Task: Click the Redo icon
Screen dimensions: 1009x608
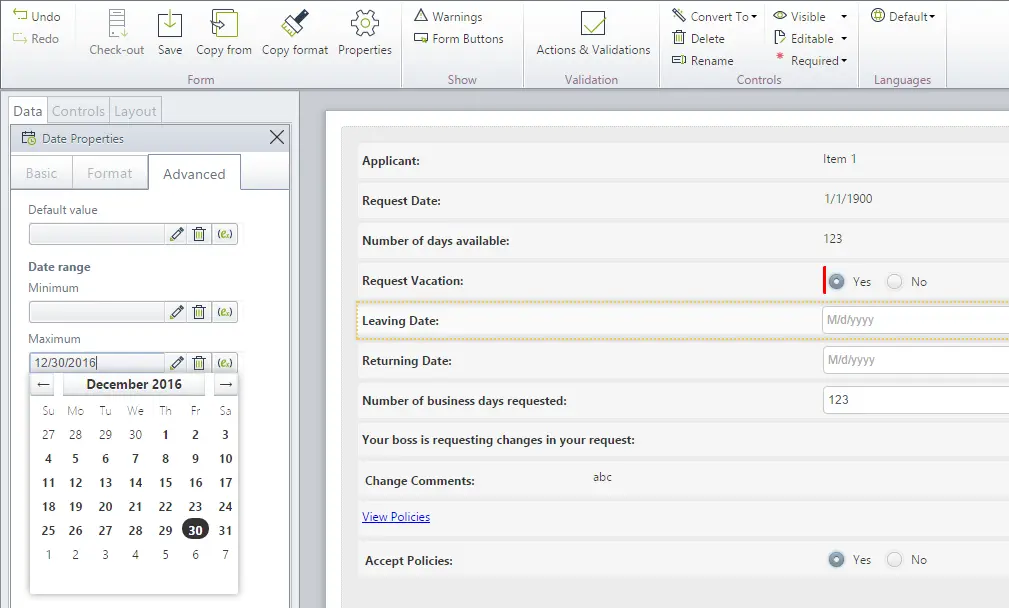Action: (20, 38)
